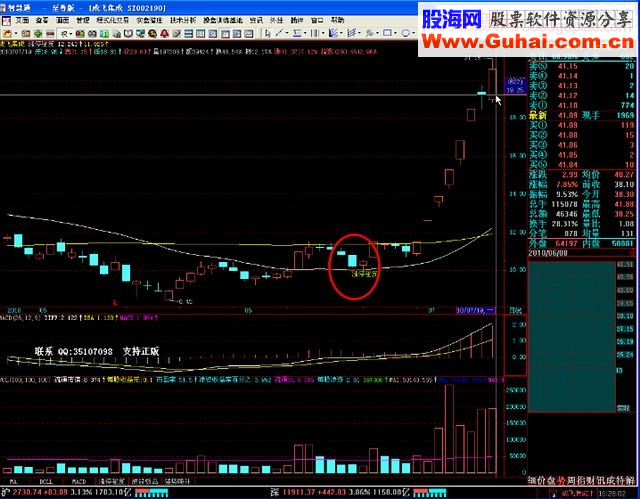Click the period label right of the date axis
This screenshot has height=499, width=640.
[516, 311]
